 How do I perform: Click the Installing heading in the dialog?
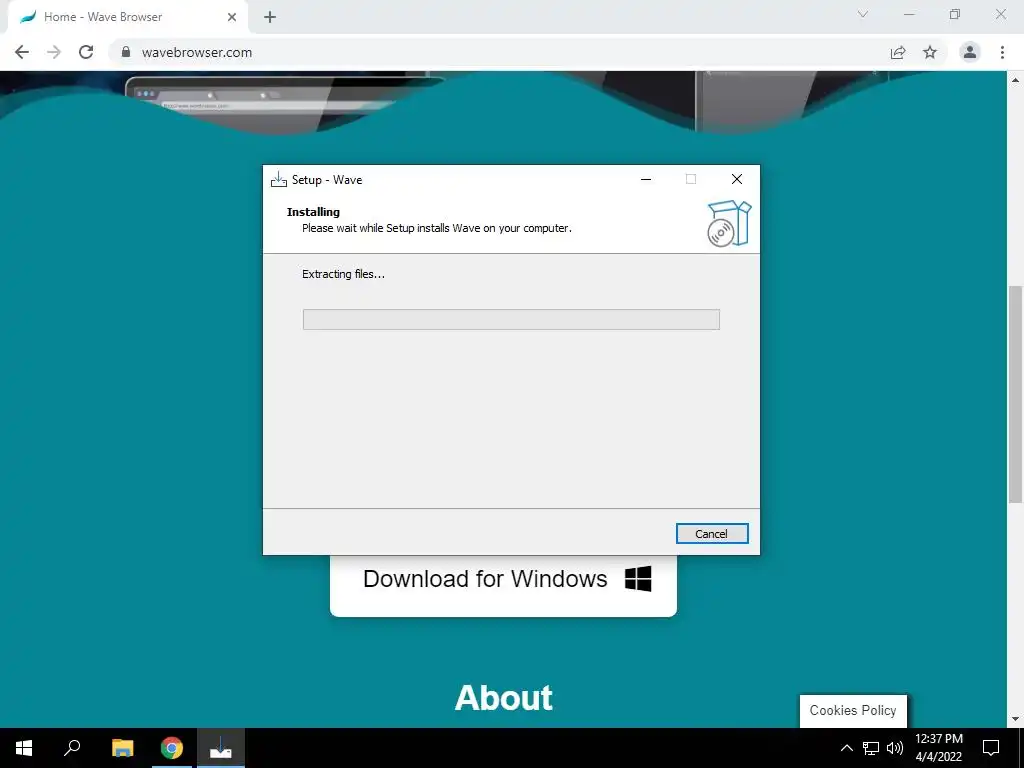pos(313,212)
